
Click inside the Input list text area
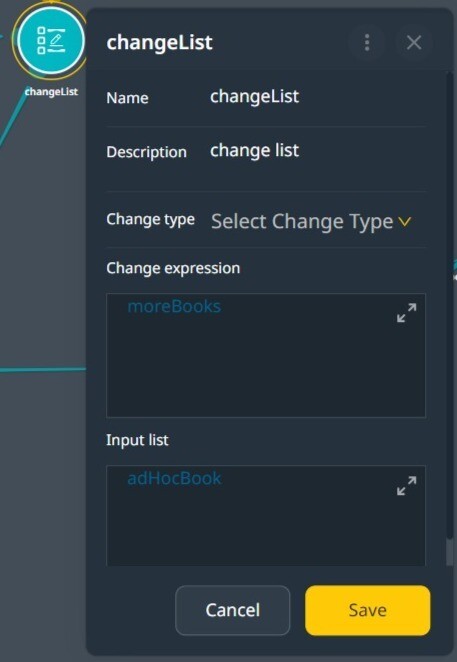click(266, 515)
